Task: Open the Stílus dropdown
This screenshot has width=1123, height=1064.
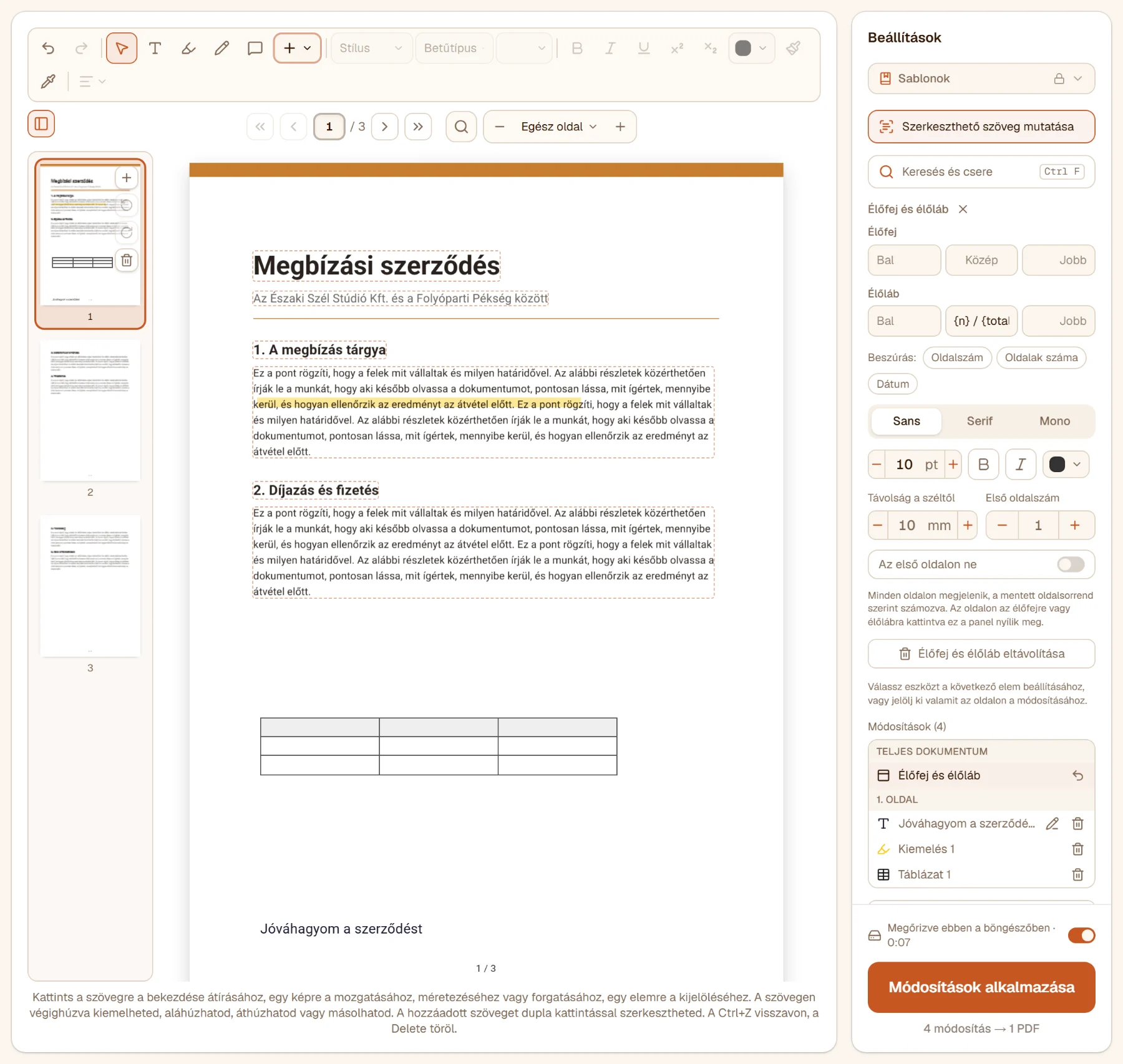Action: click(x=371, y=48)
